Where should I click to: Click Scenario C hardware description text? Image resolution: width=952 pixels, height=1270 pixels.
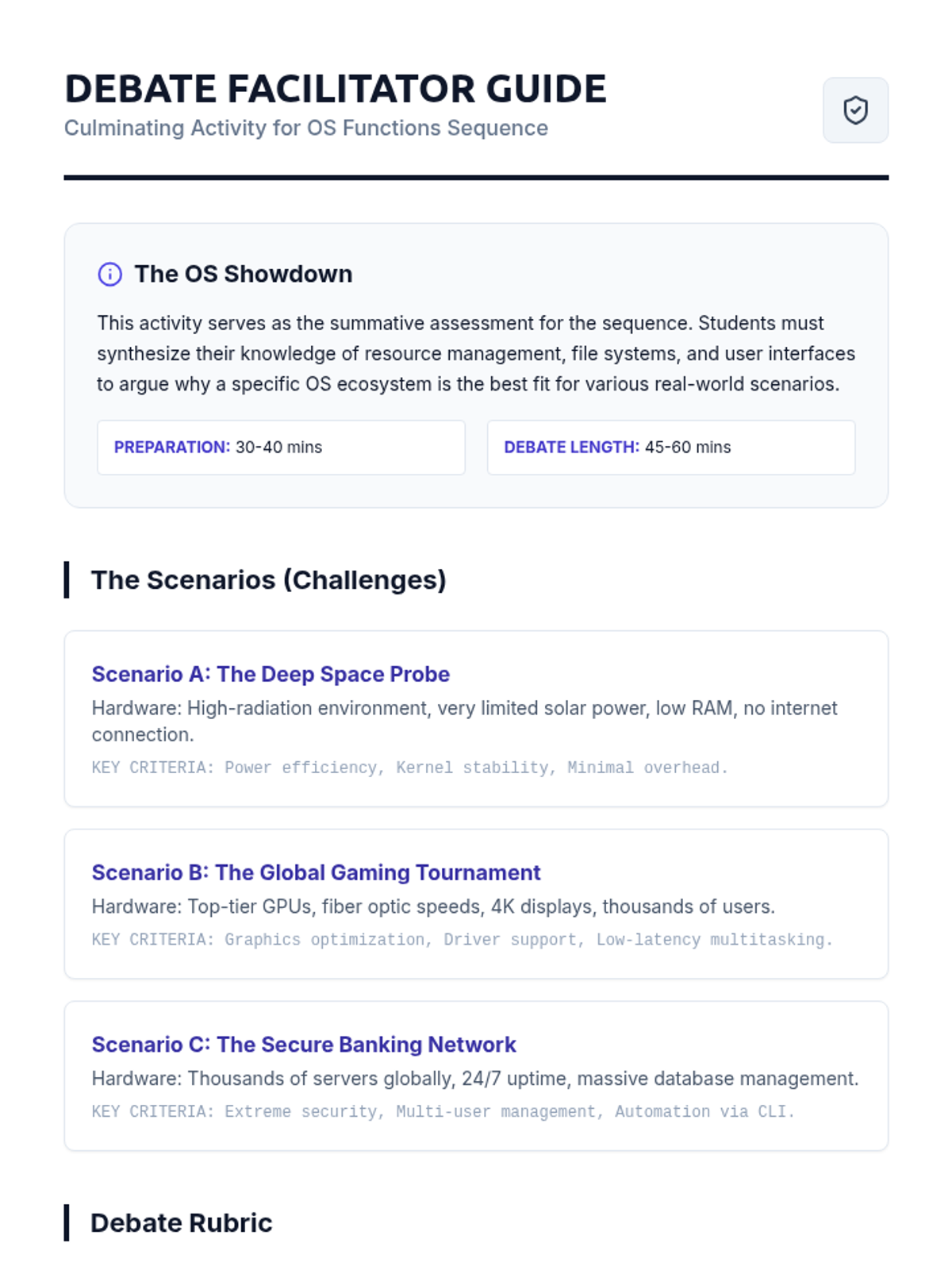[x=475, y=1079]
